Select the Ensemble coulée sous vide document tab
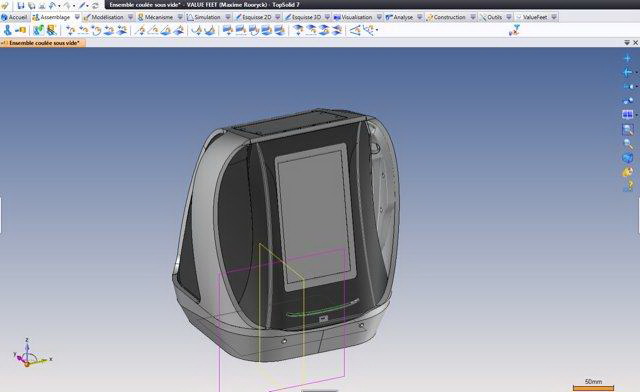The width and height of the screenshot is (640, 392). coord(43,43)
